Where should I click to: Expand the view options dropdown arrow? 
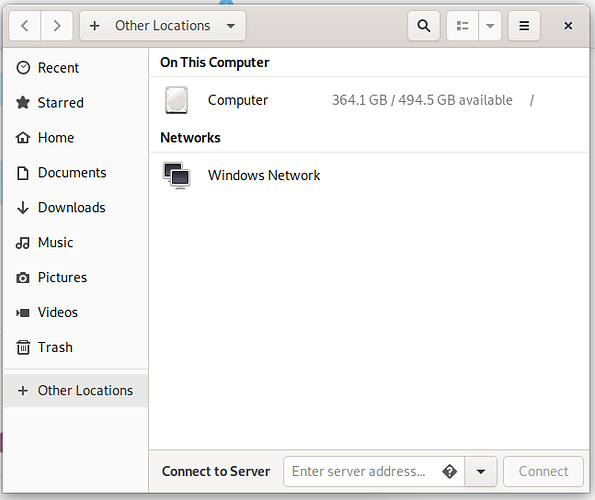pyautogui.click(x=490, y=26)
